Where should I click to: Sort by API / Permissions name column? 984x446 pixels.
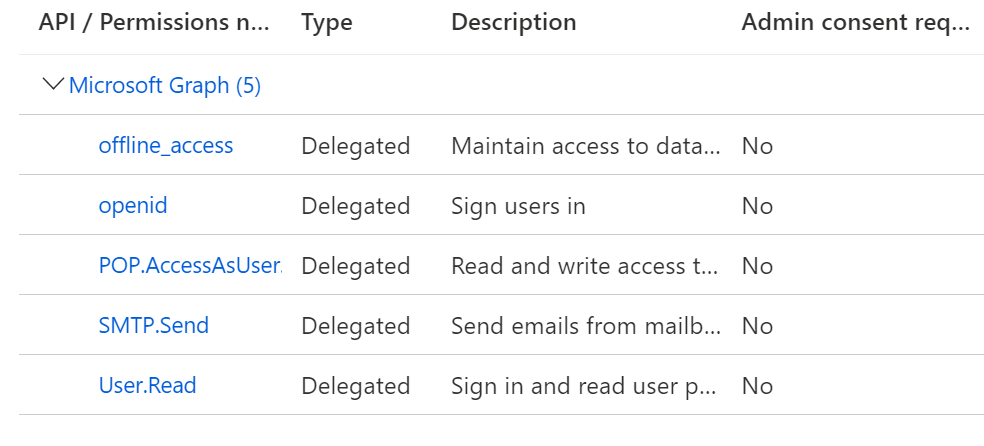click(154, 22)
